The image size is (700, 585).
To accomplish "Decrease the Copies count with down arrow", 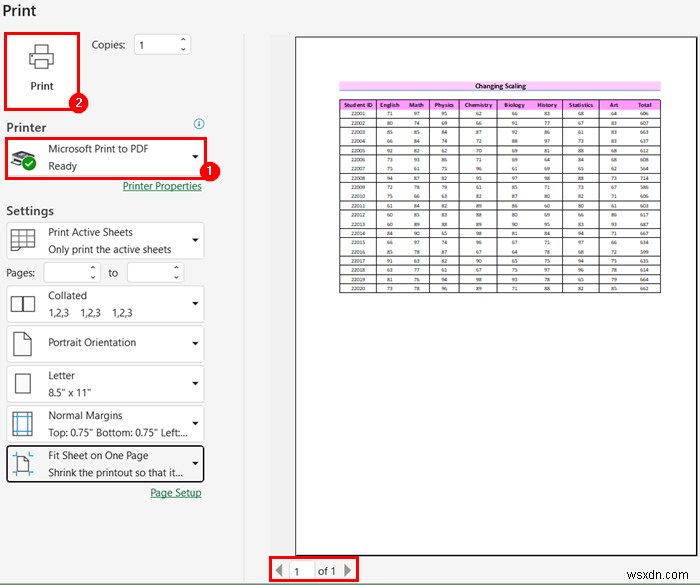I will click(x=183, y=50).
